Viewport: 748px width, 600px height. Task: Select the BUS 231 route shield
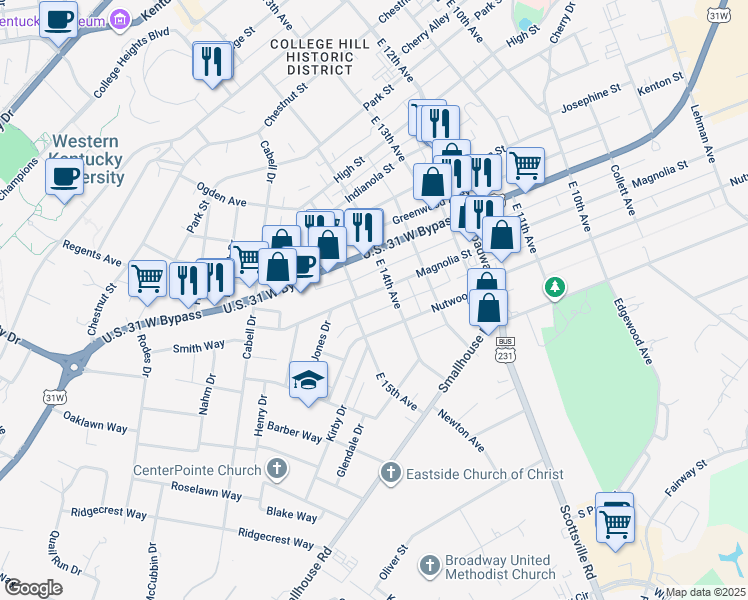point(505,351)
